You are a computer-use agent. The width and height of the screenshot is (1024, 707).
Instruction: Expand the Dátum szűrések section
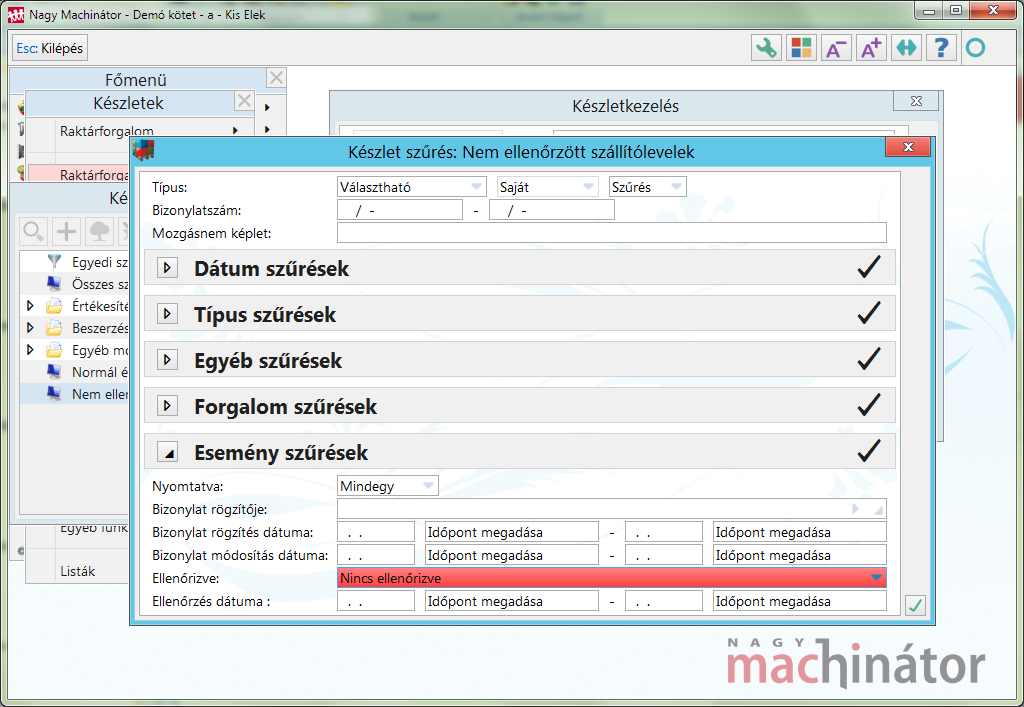[167, 268]
